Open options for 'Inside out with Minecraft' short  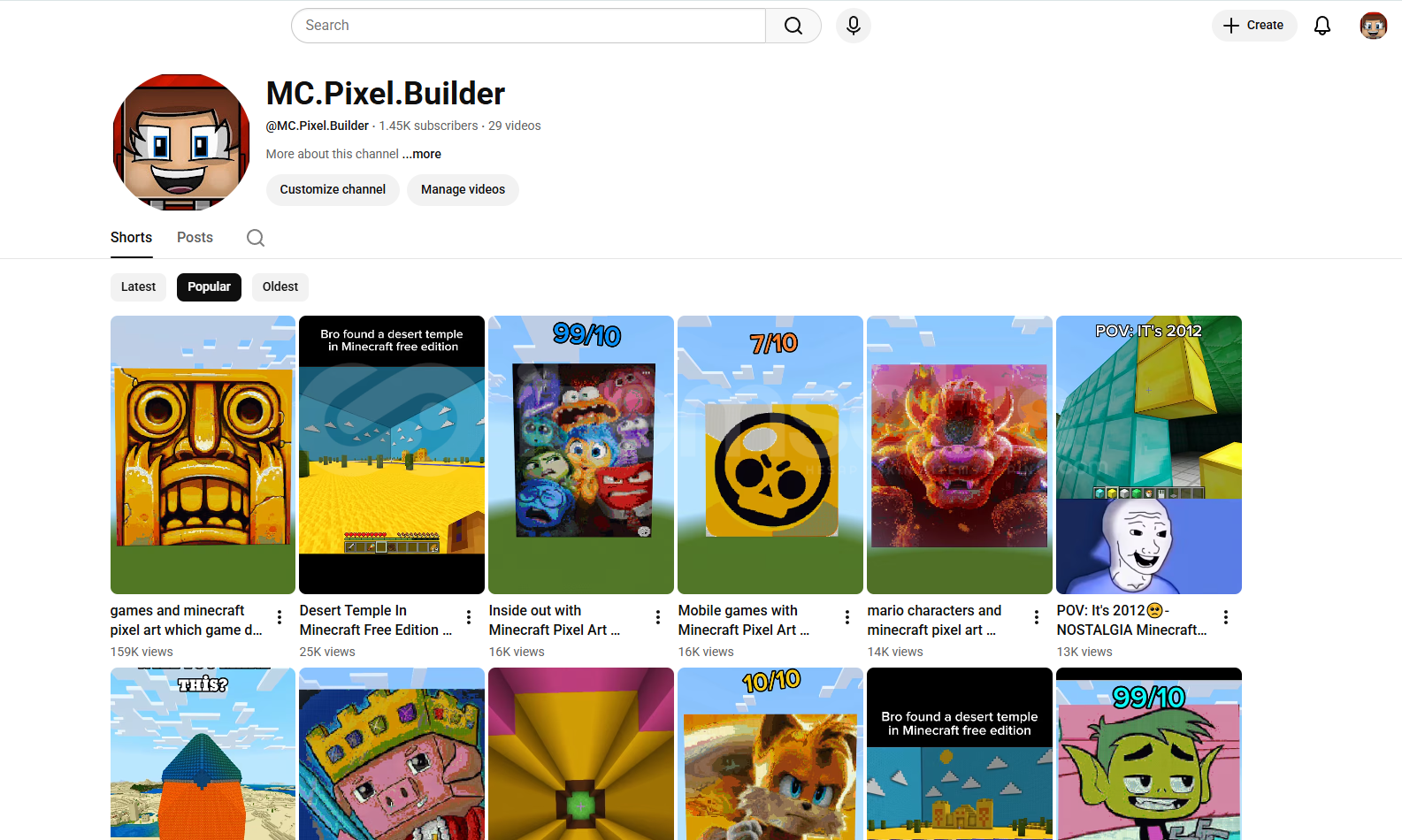pos(658,617)
